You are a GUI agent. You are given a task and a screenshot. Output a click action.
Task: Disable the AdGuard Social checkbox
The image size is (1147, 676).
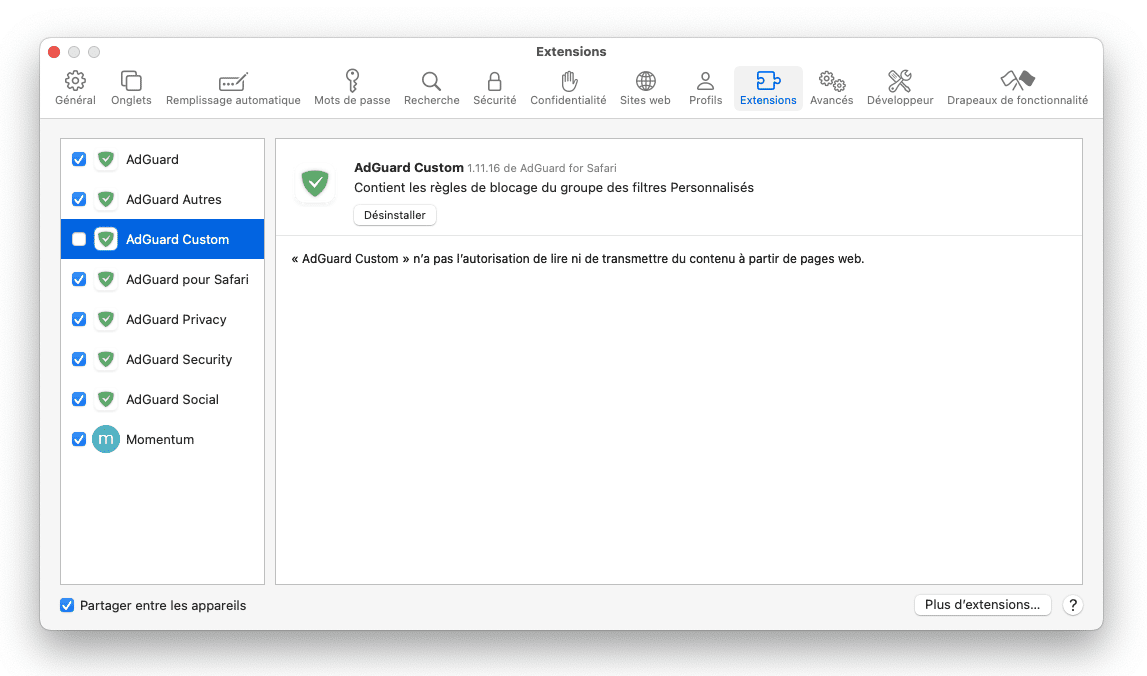79,399
